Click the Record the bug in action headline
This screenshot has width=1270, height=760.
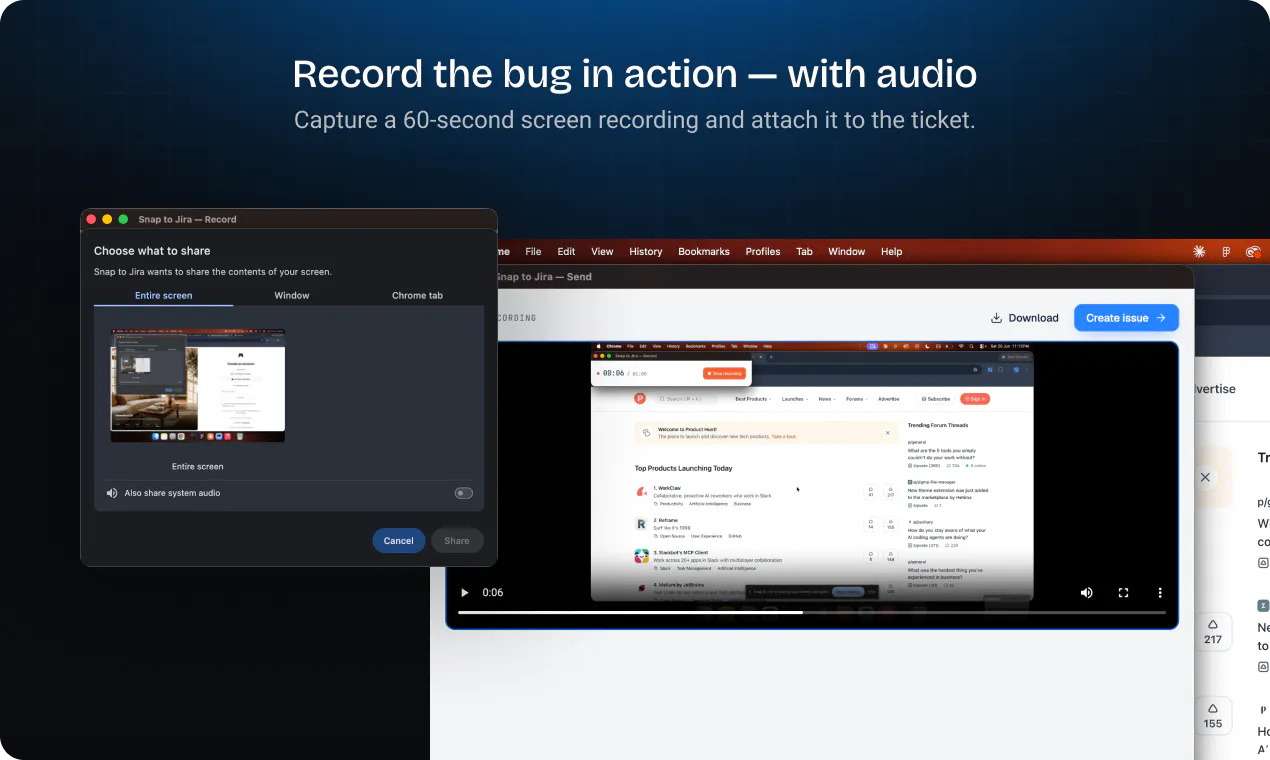pyautogui.click(x=635, y=75)
